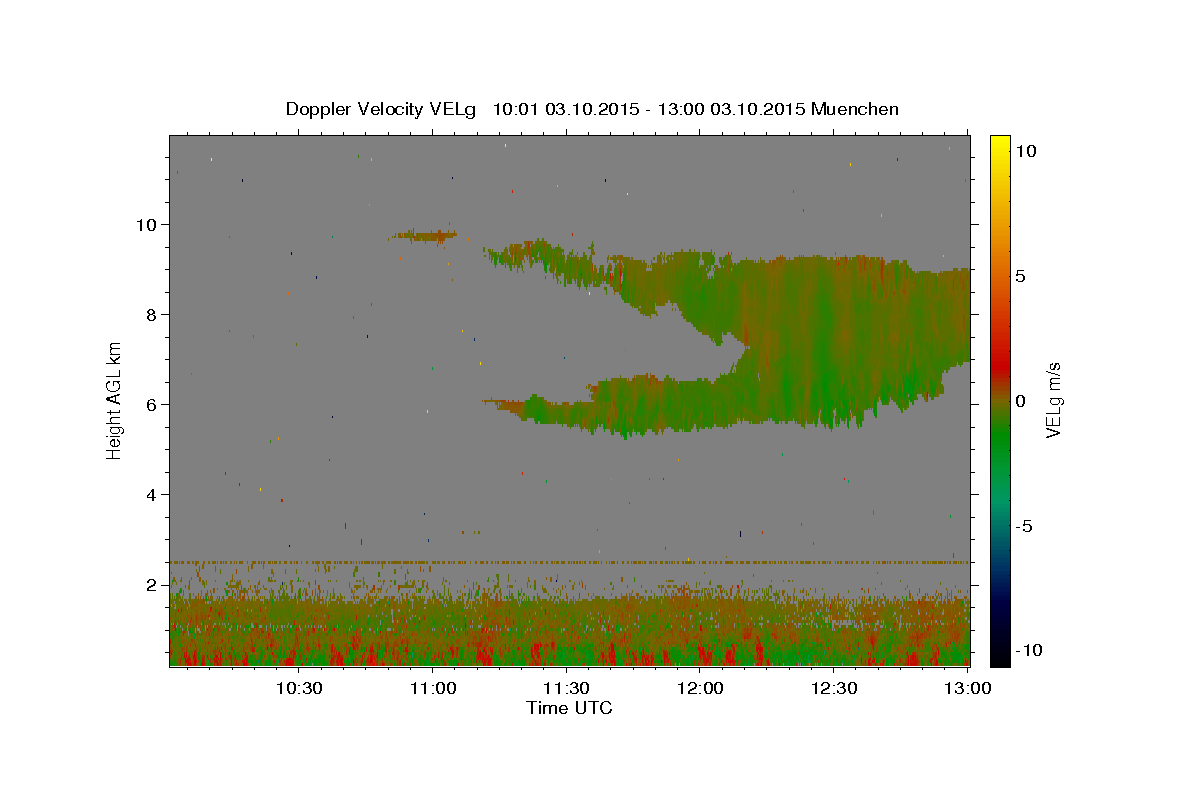Click the large cloud layer around 12:30 UTC
The width and height of the screenshot is (1200, 800).
(835, 340)
